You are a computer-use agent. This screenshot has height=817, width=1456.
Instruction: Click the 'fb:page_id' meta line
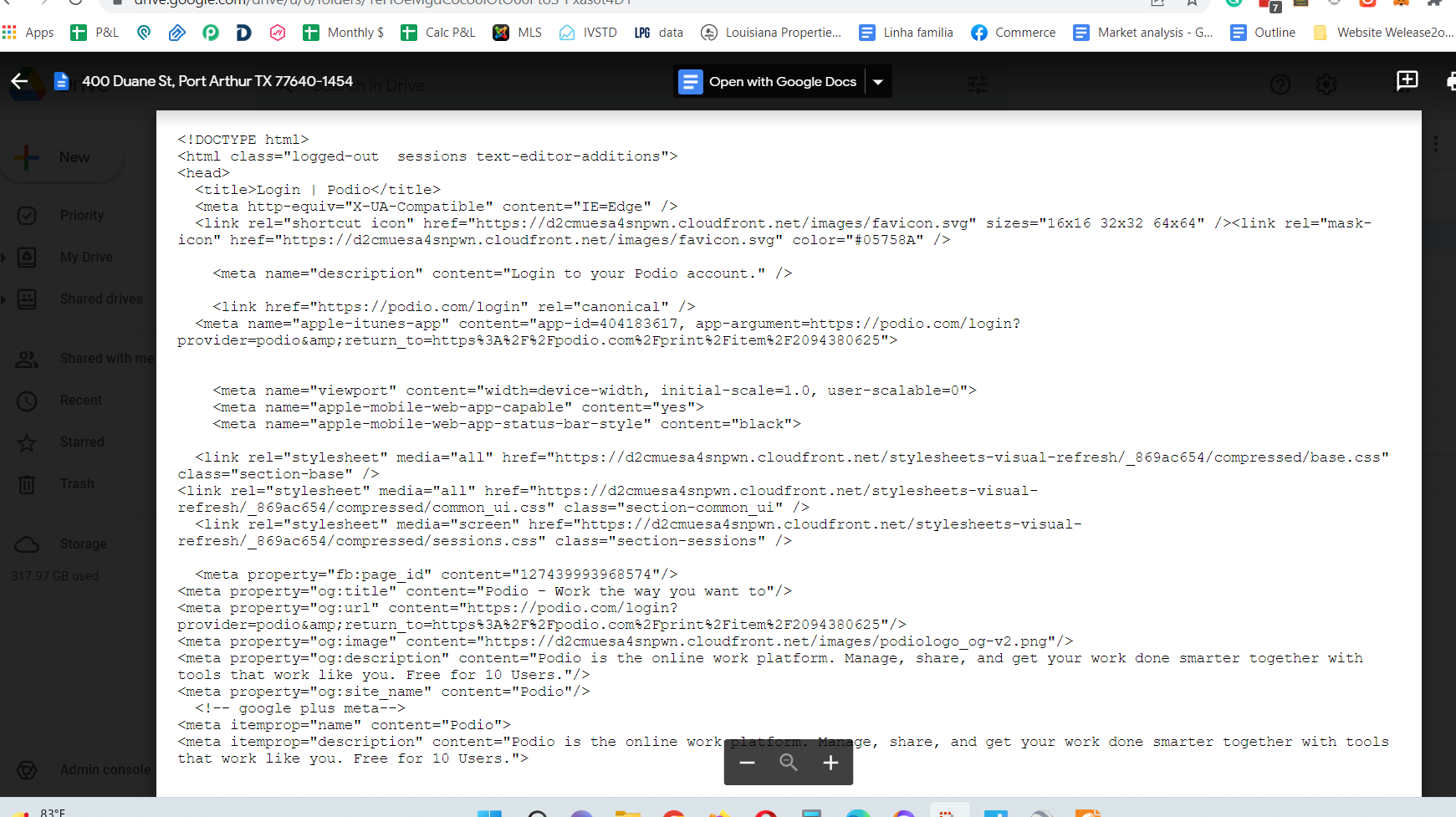click(437, 574)
